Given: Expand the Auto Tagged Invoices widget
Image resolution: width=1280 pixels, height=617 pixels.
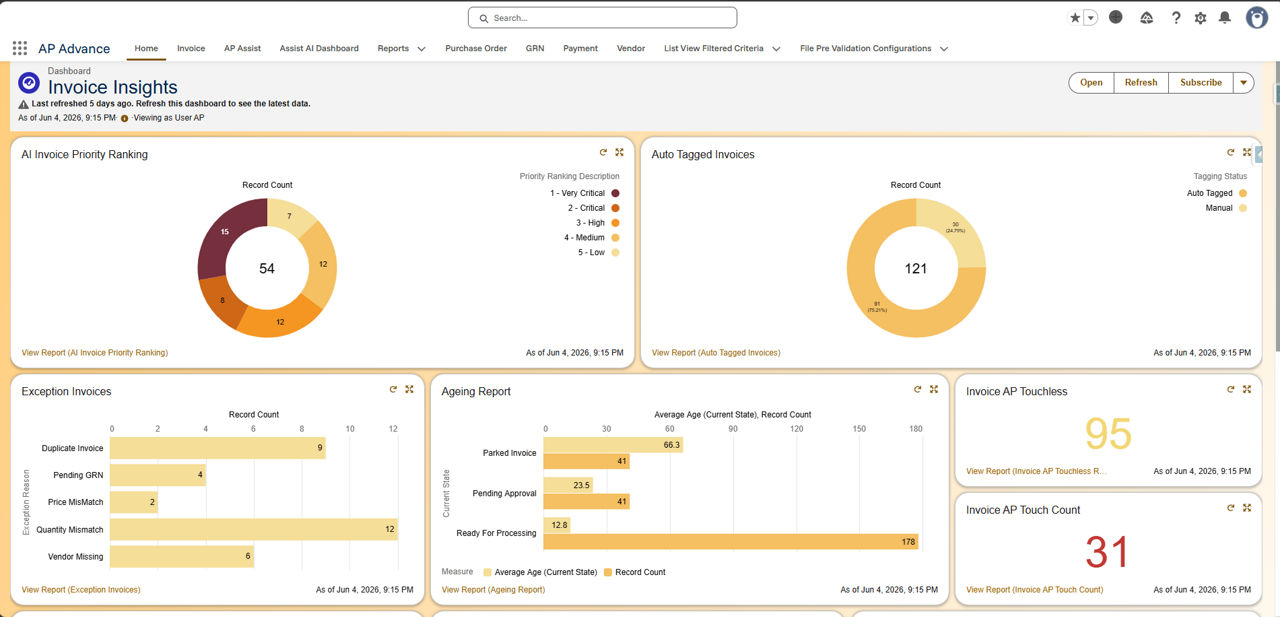Looking at the screenshot, I should (x=1246, y=152).
